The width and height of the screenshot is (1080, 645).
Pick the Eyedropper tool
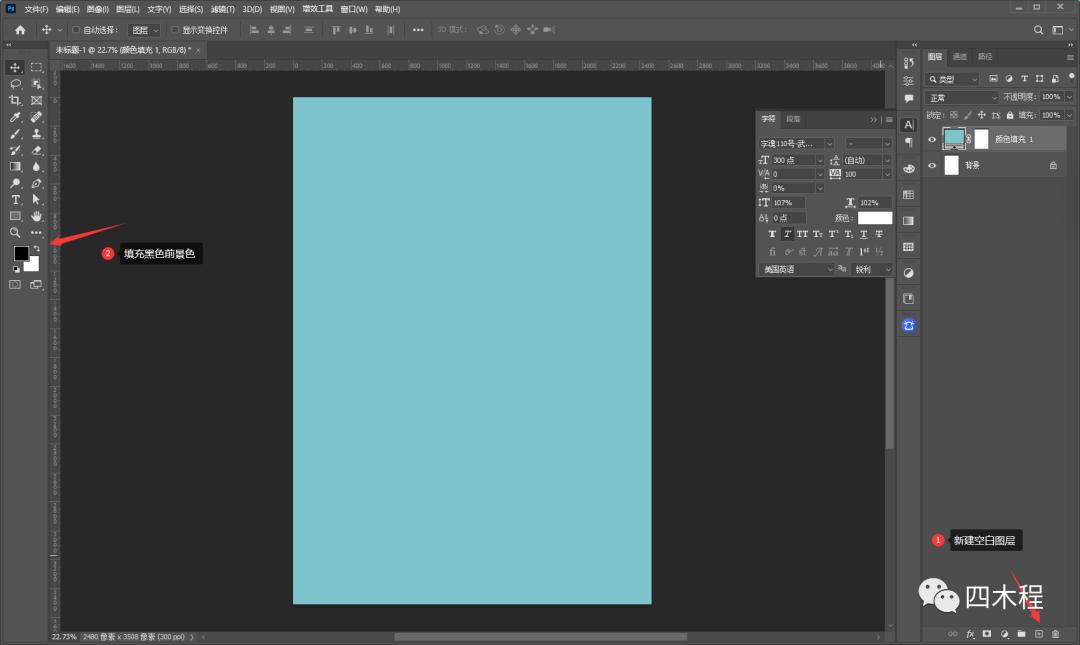15,117
